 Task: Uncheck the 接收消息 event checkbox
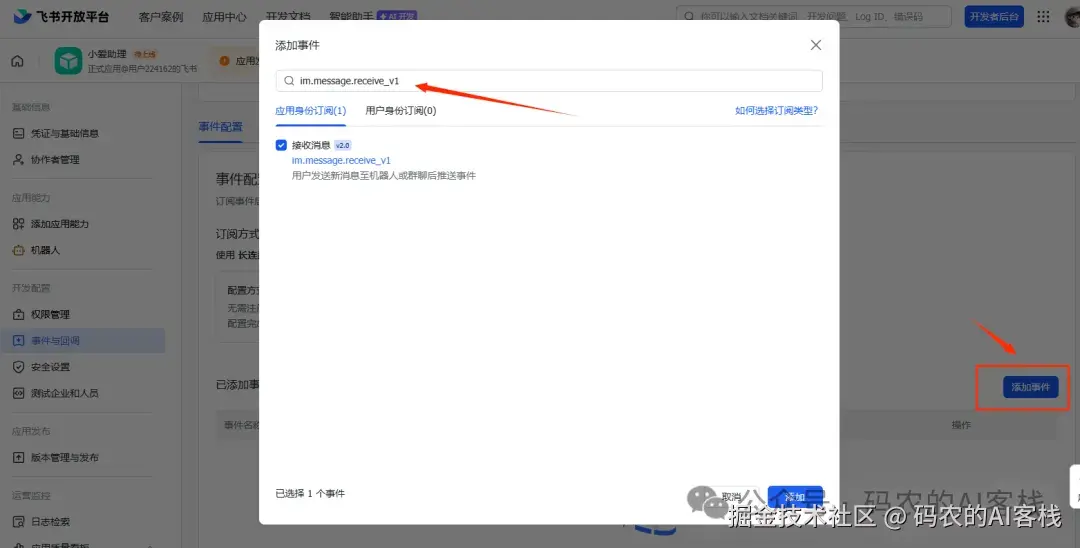[281, 145]
